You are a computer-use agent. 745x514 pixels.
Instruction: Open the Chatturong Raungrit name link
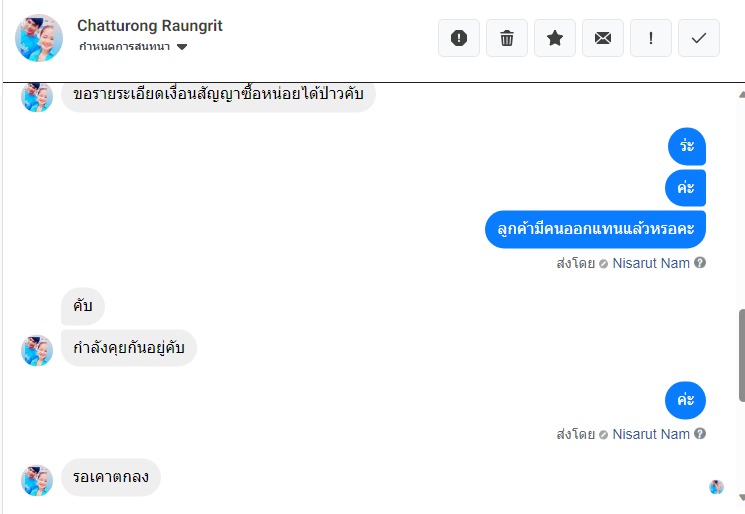pyautogui.click(x=150, y=26)
